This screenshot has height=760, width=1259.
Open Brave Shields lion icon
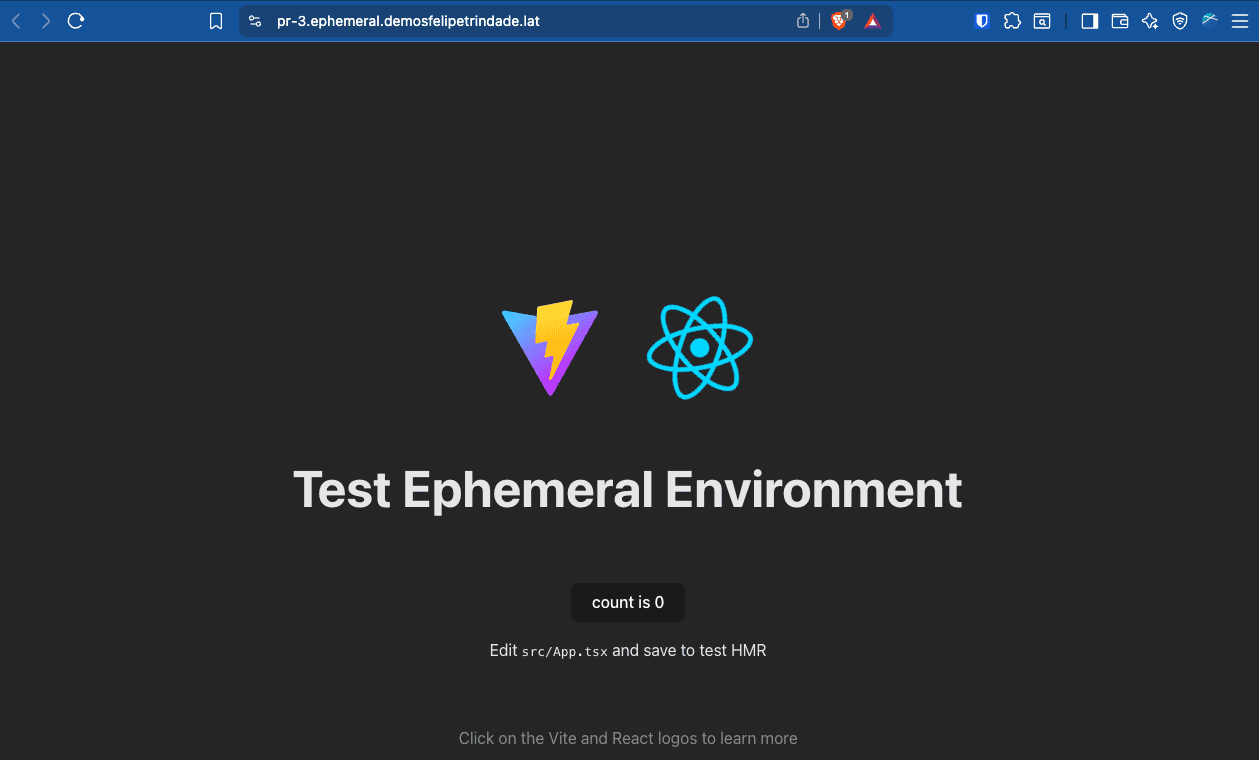839,21
